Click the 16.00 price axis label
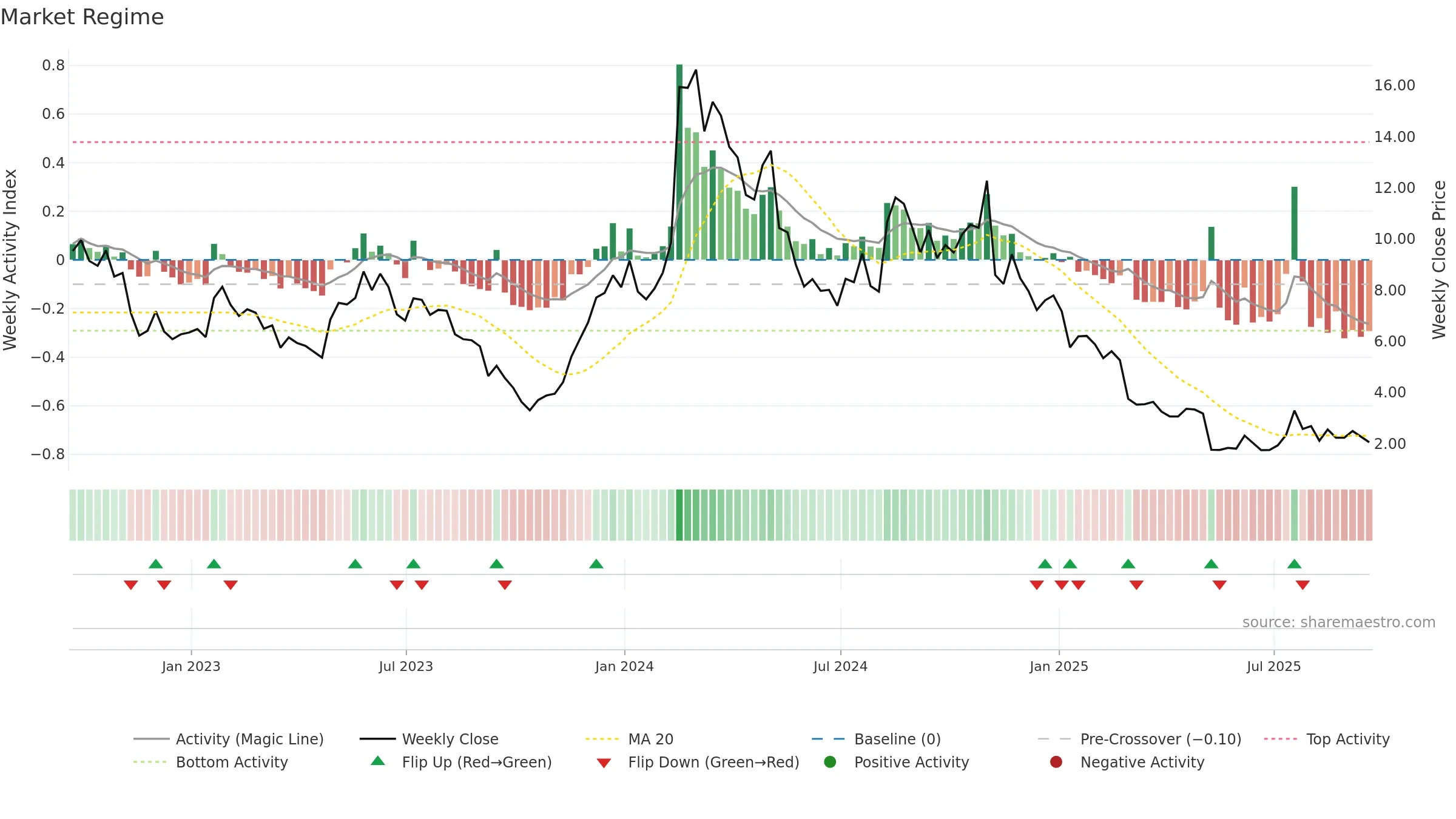Image resolution: width=1456 pixels, height=819 pixels. tap(1395, 86)
